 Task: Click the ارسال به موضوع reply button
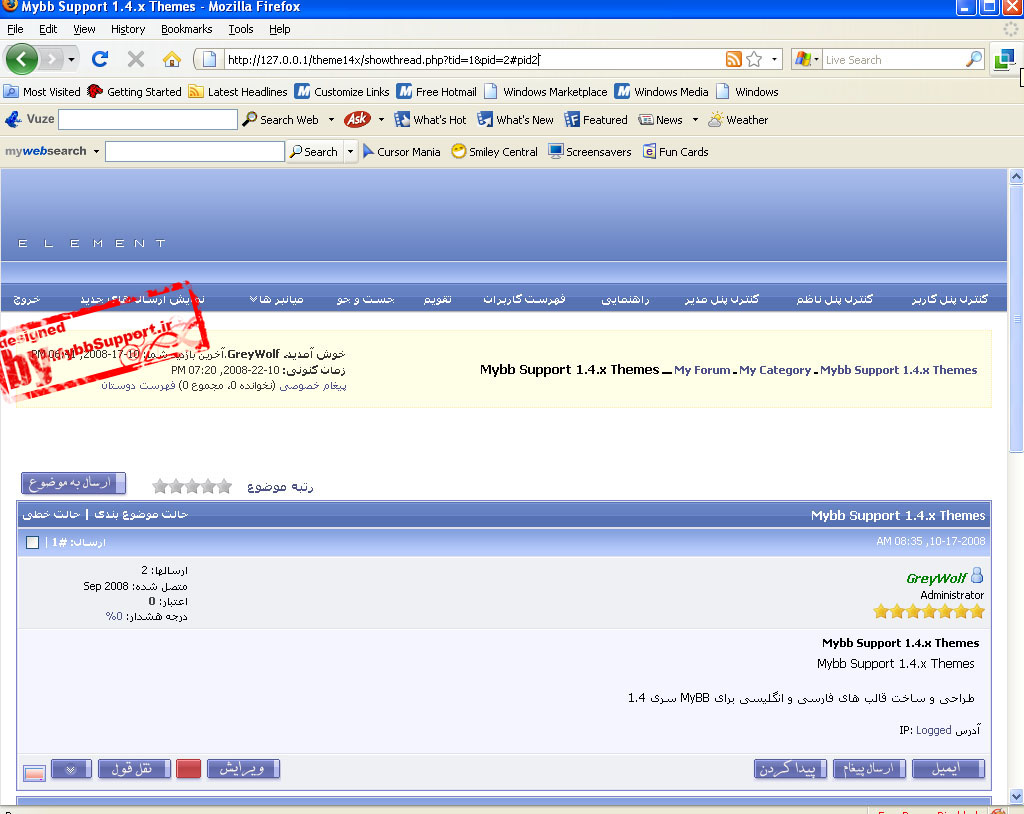[73, 483]
